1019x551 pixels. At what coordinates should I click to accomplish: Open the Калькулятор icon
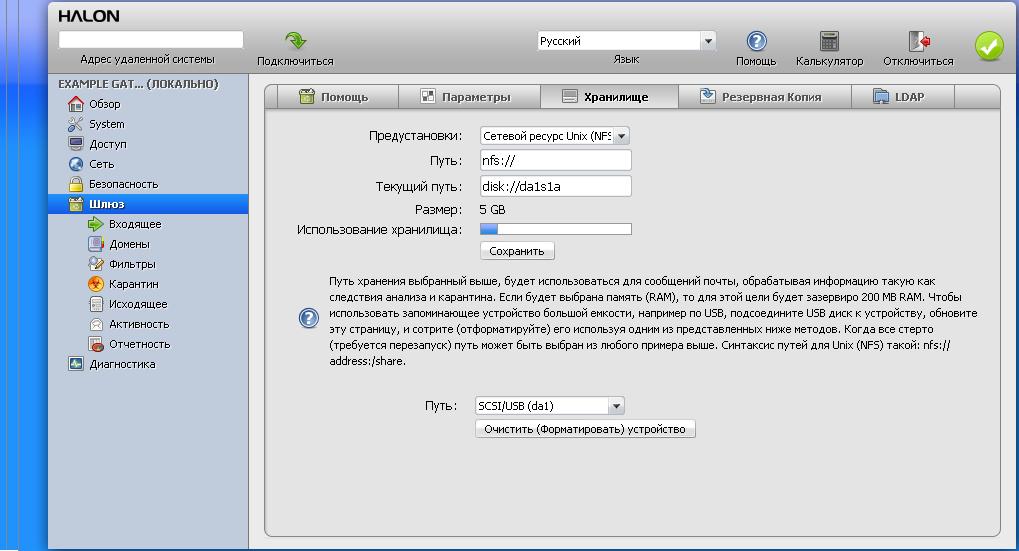829,41
